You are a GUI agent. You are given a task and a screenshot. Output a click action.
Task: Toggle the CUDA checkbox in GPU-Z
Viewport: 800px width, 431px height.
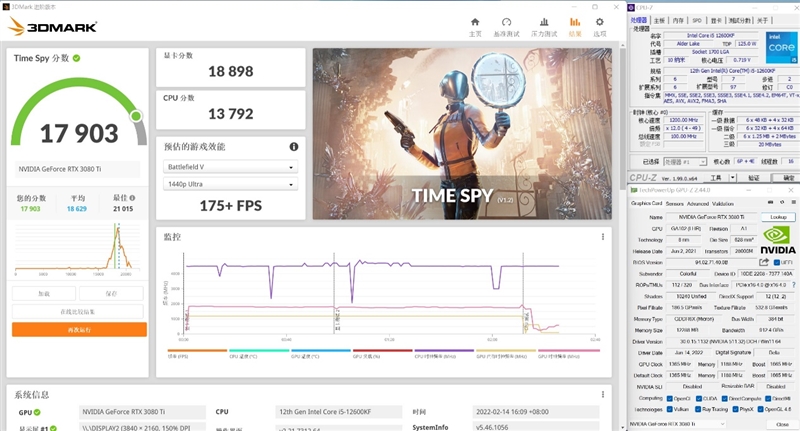(x=699, y=398)
